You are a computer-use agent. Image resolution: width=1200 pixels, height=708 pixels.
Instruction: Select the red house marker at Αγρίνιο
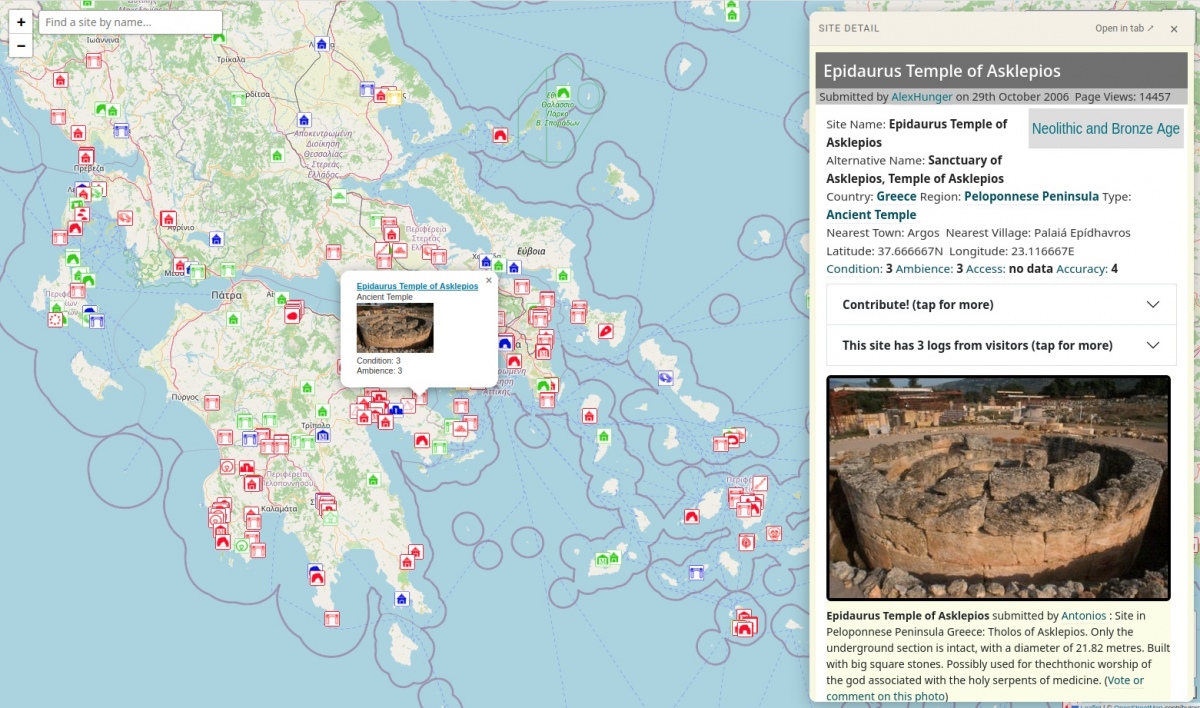point(168,218)
